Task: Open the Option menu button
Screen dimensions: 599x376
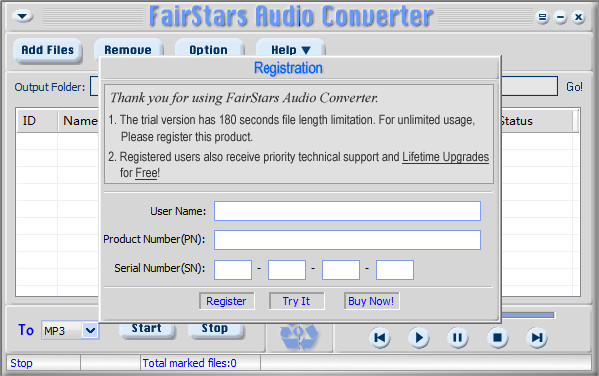Action: (209, 50)
